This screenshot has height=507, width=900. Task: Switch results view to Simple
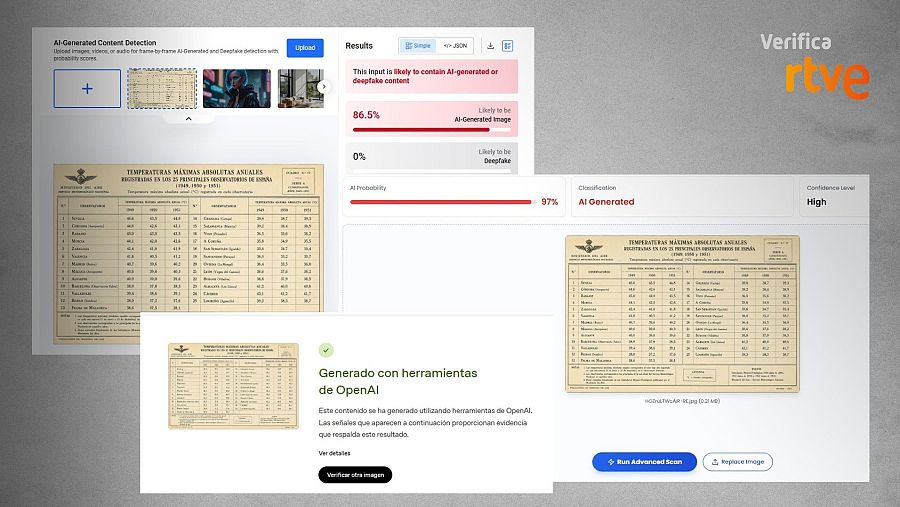point(418,46)
